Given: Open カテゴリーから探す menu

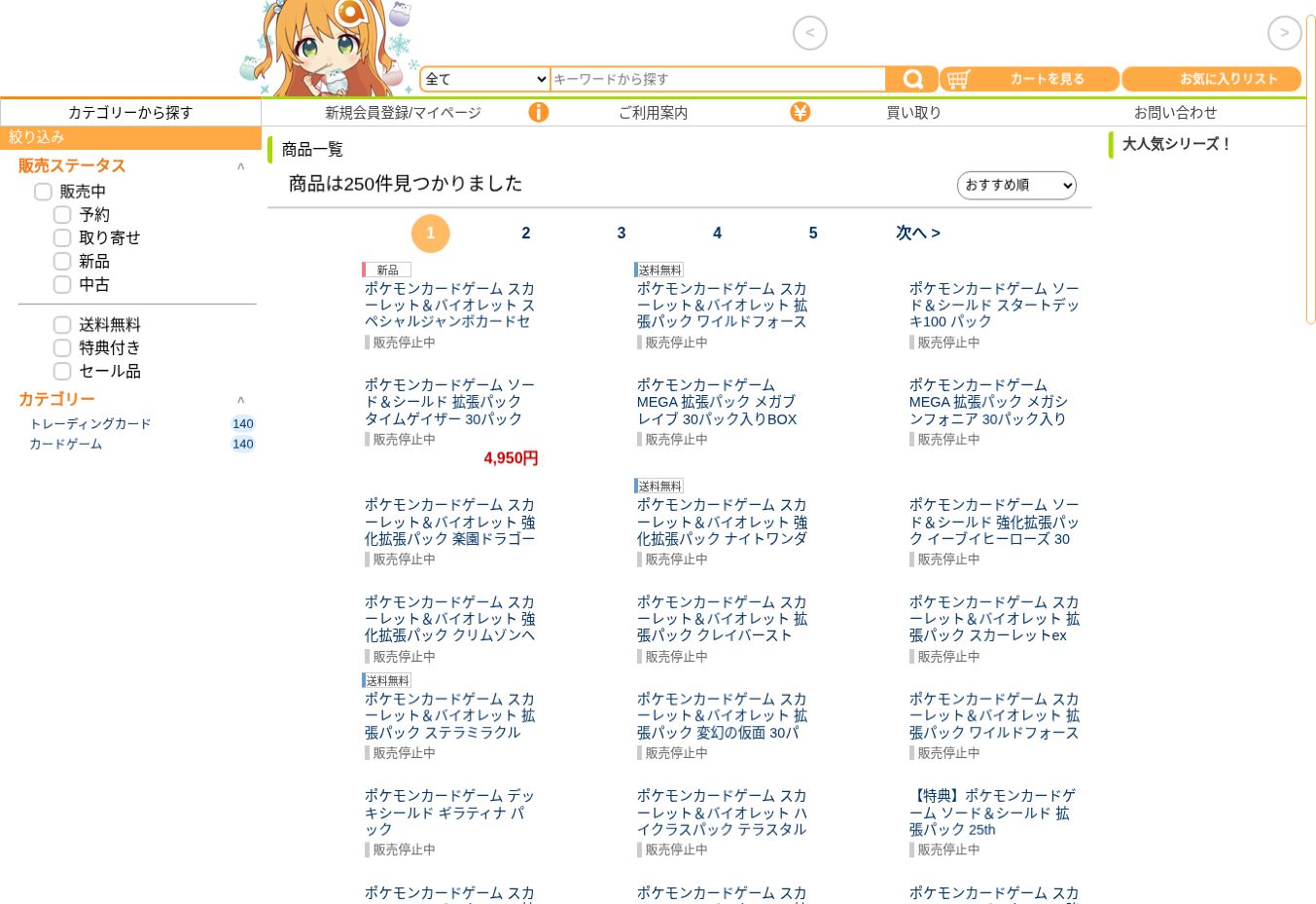Looking at the screenshot, I should [130, 112].
